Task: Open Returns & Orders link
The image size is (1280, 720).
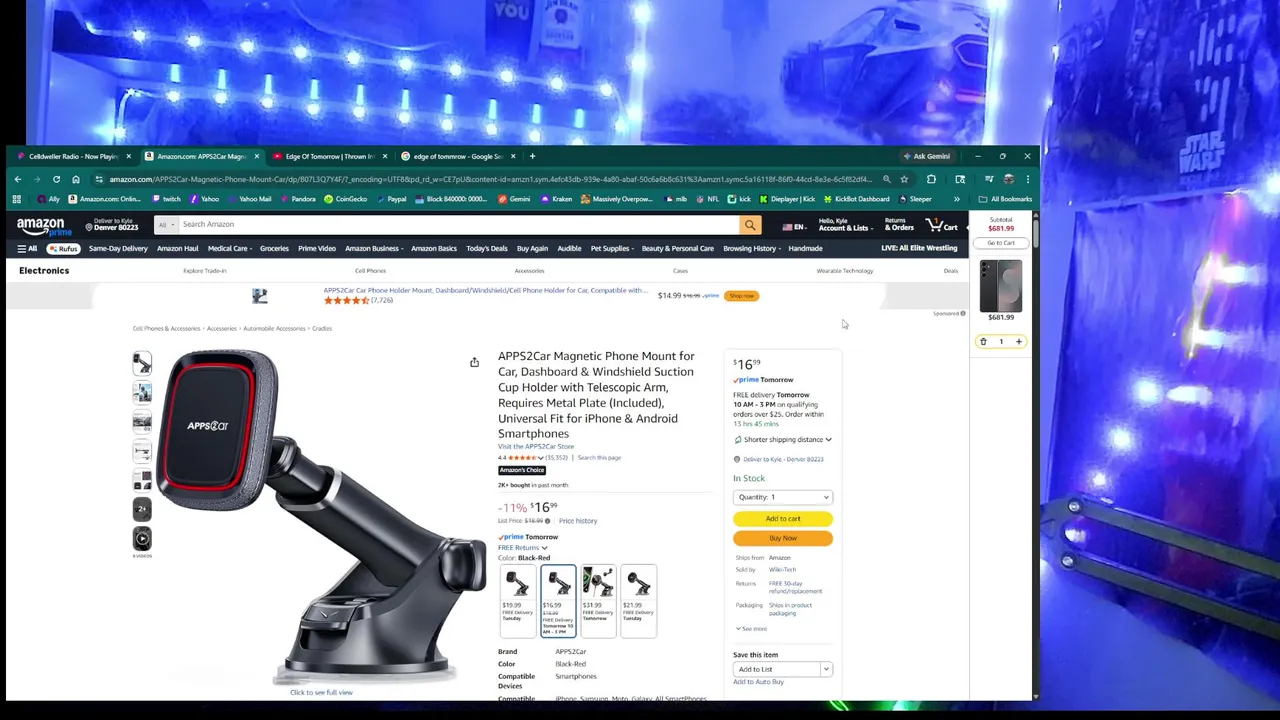Action: [x=899, y=225]
